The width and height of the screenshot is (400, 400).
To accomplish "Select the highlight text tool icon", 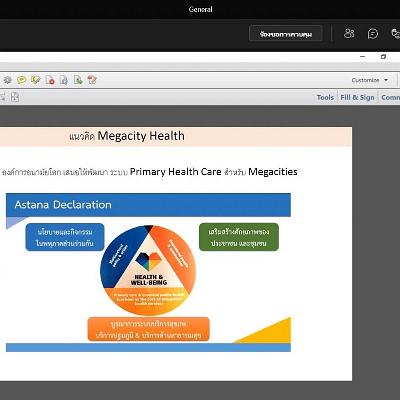I will pyautogui.click(x=36, y=80).
